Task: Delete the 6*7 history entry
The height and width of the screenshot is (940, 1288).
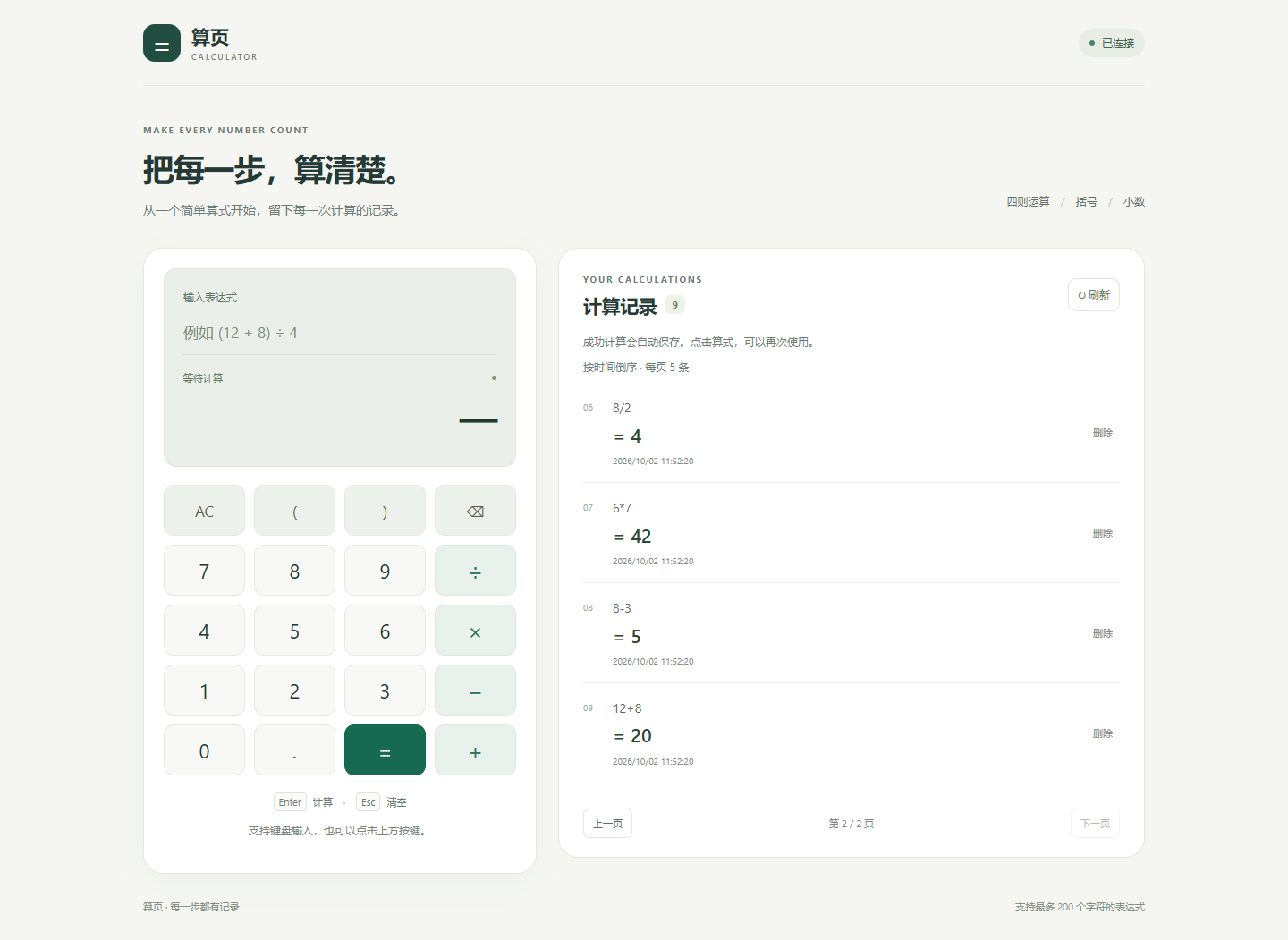Action: [1103, 533]
